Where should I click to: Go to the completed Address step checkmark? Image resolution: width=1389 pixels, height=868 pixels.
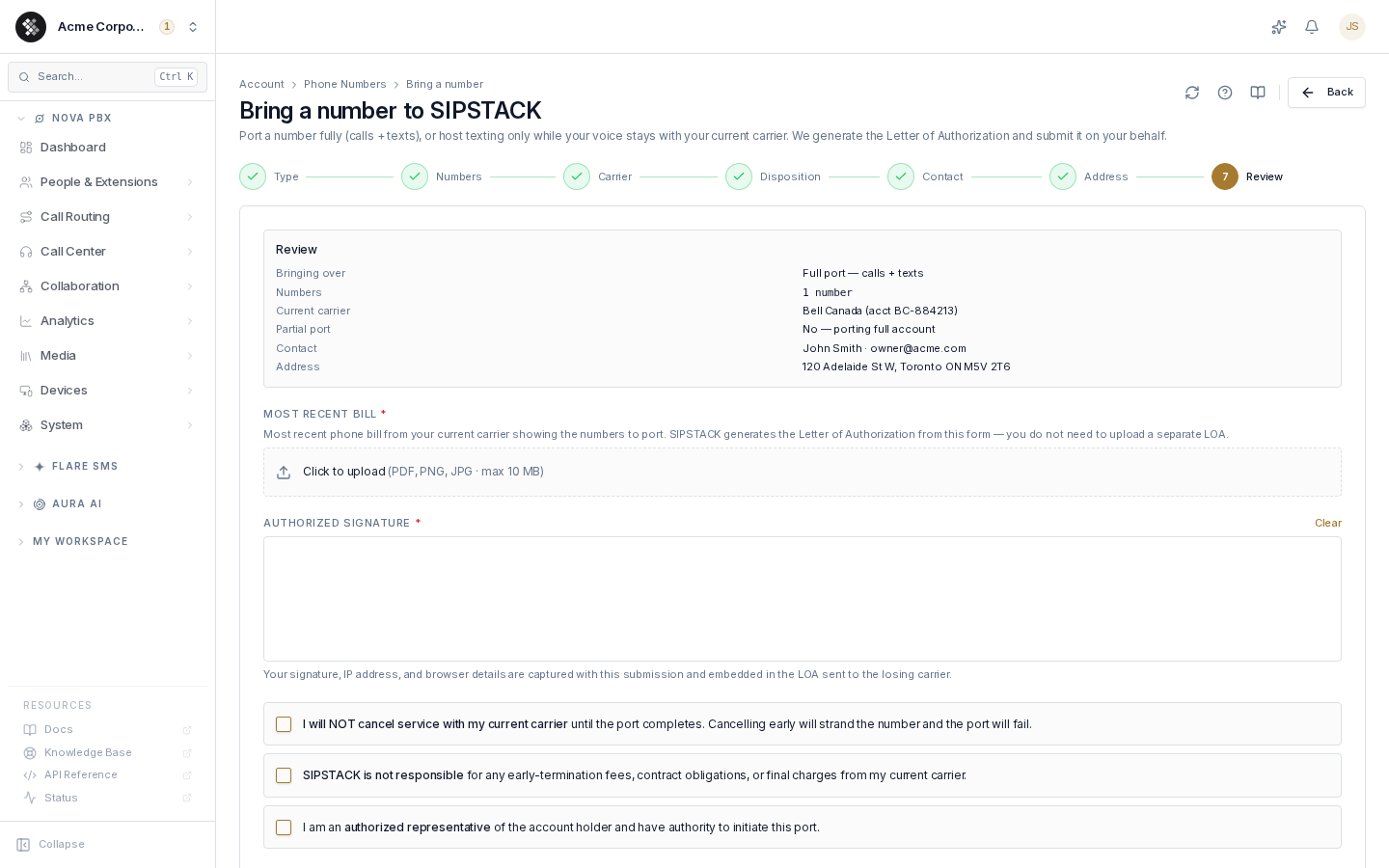click(1063, 176)
